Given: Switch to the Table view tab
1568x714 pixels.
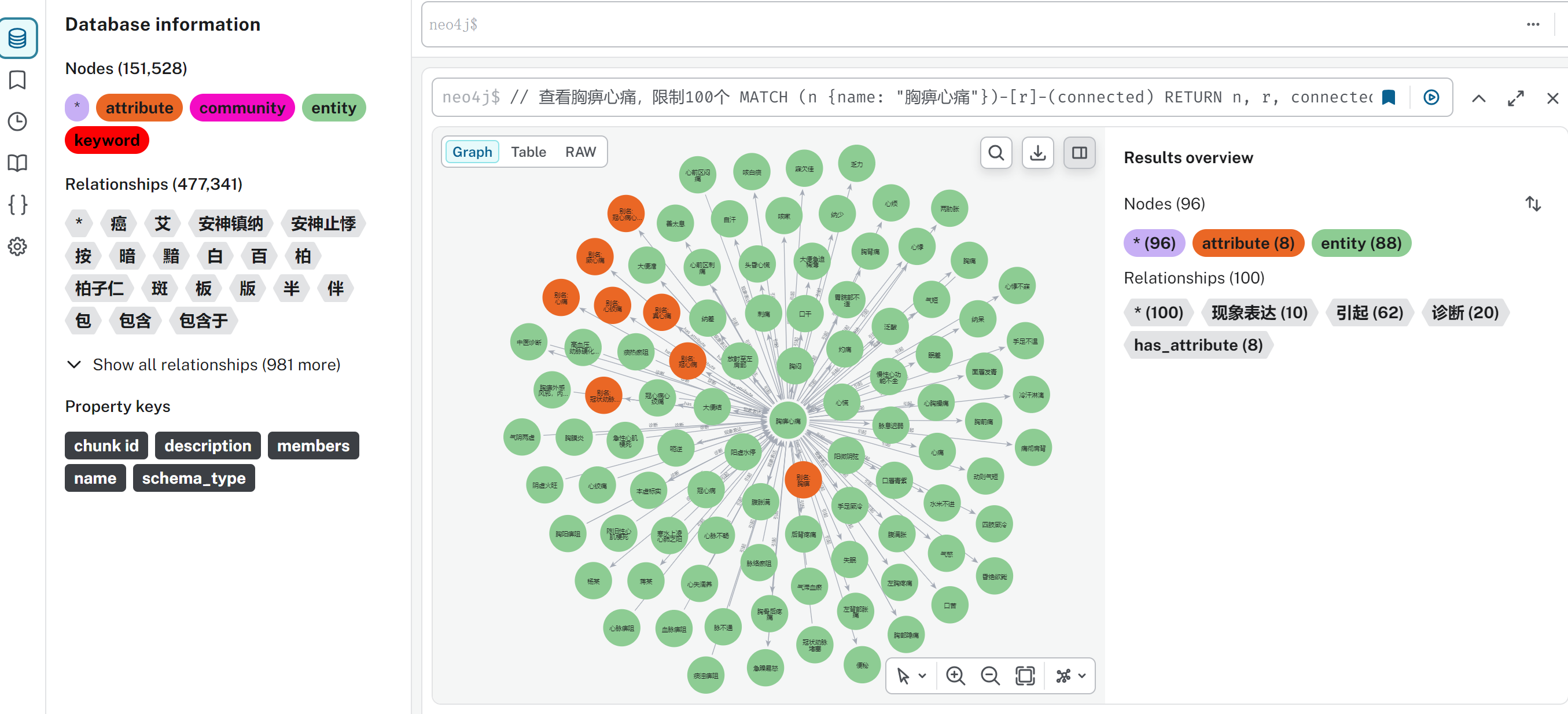Looking at the screenshot, I should pos(528,152).
